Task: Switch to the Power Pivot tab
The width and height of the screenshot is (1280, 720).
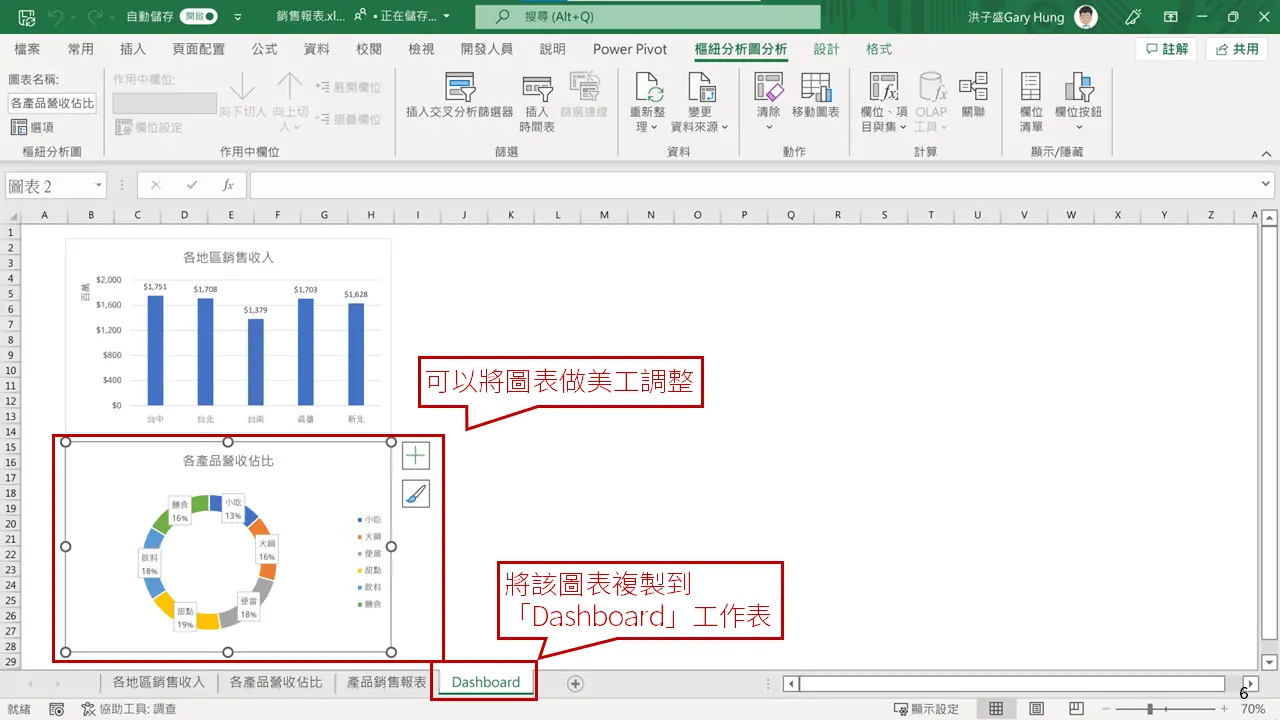Action: [629, 49]
